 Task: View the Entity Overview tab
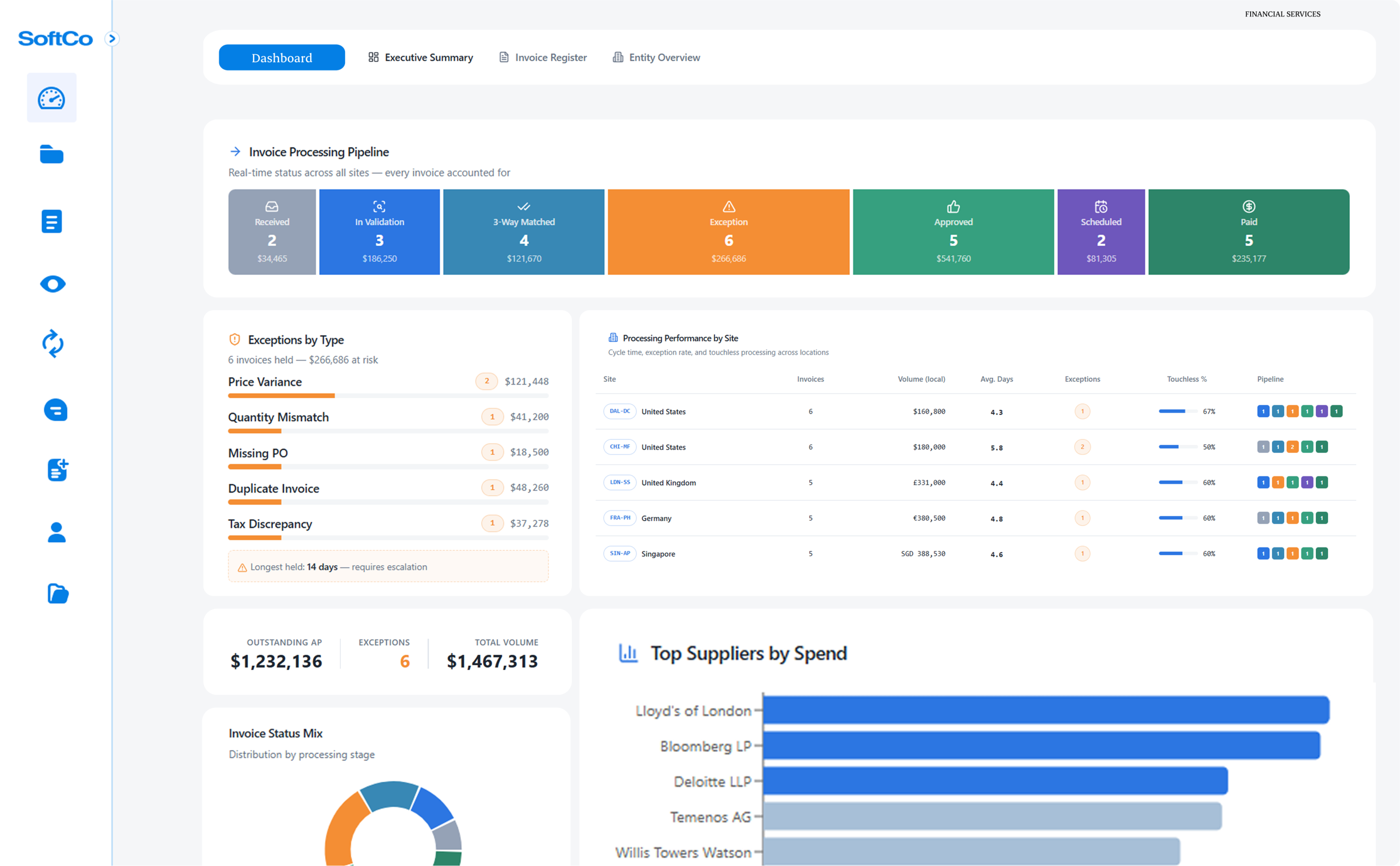click(x=656, y=57)
